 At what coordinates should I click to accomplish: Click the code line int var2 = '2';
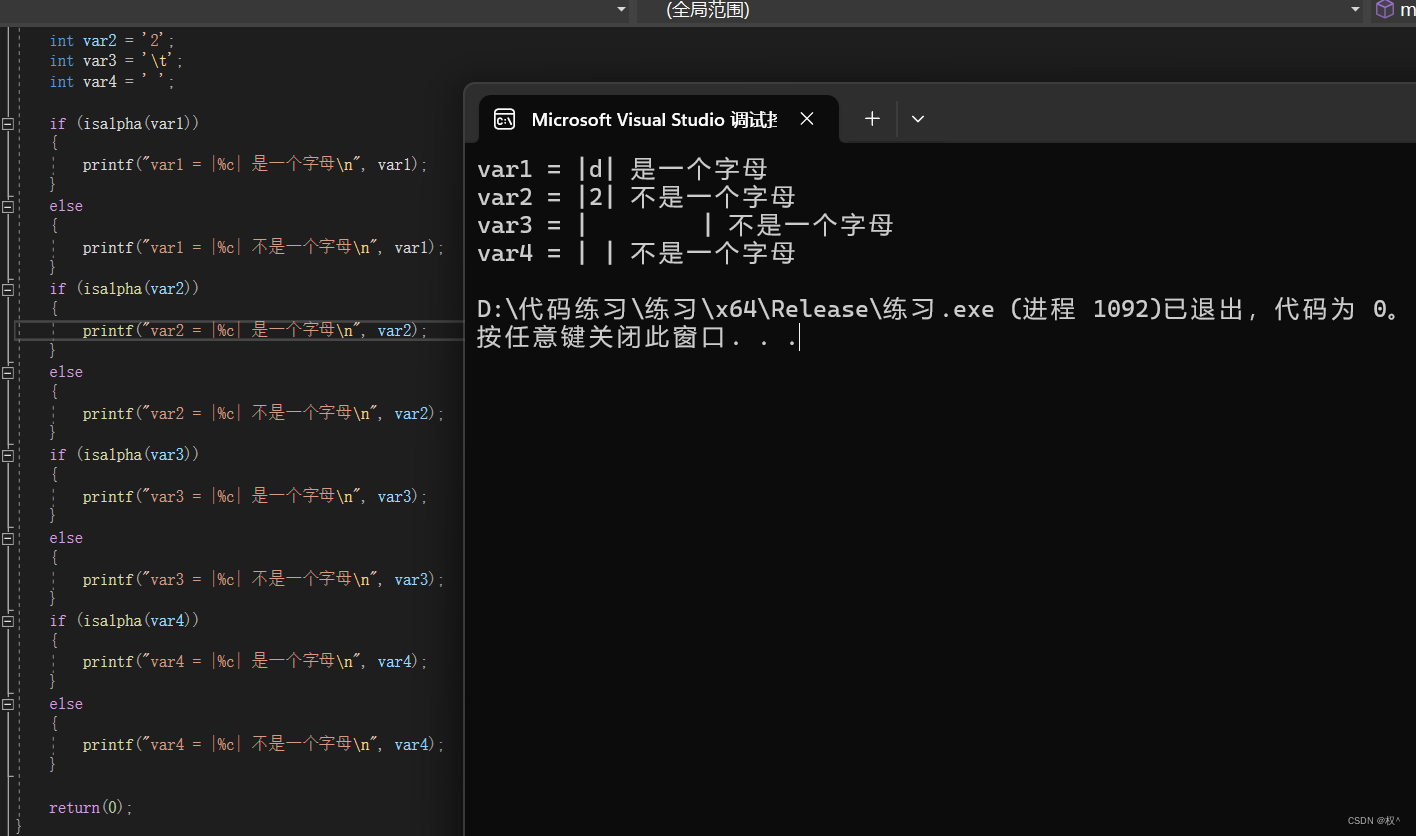112,41
